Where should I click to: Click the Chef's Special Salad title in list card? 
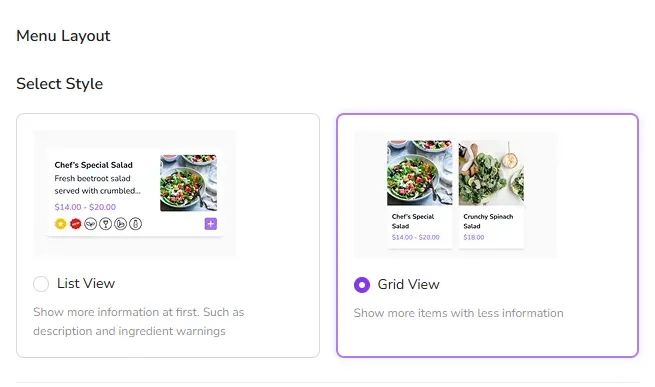point(94,165)
